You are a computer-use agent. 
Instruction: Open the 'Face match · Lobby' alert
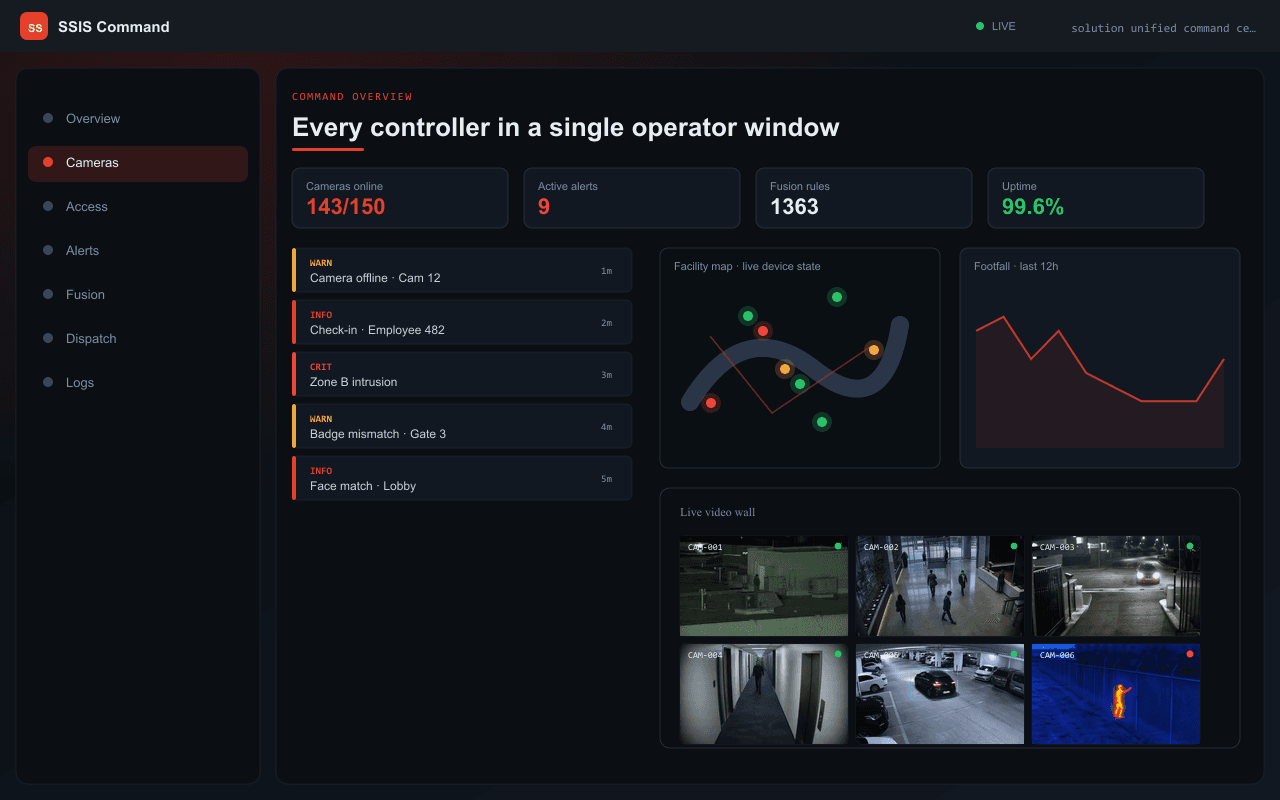click(x=462, y=478)
